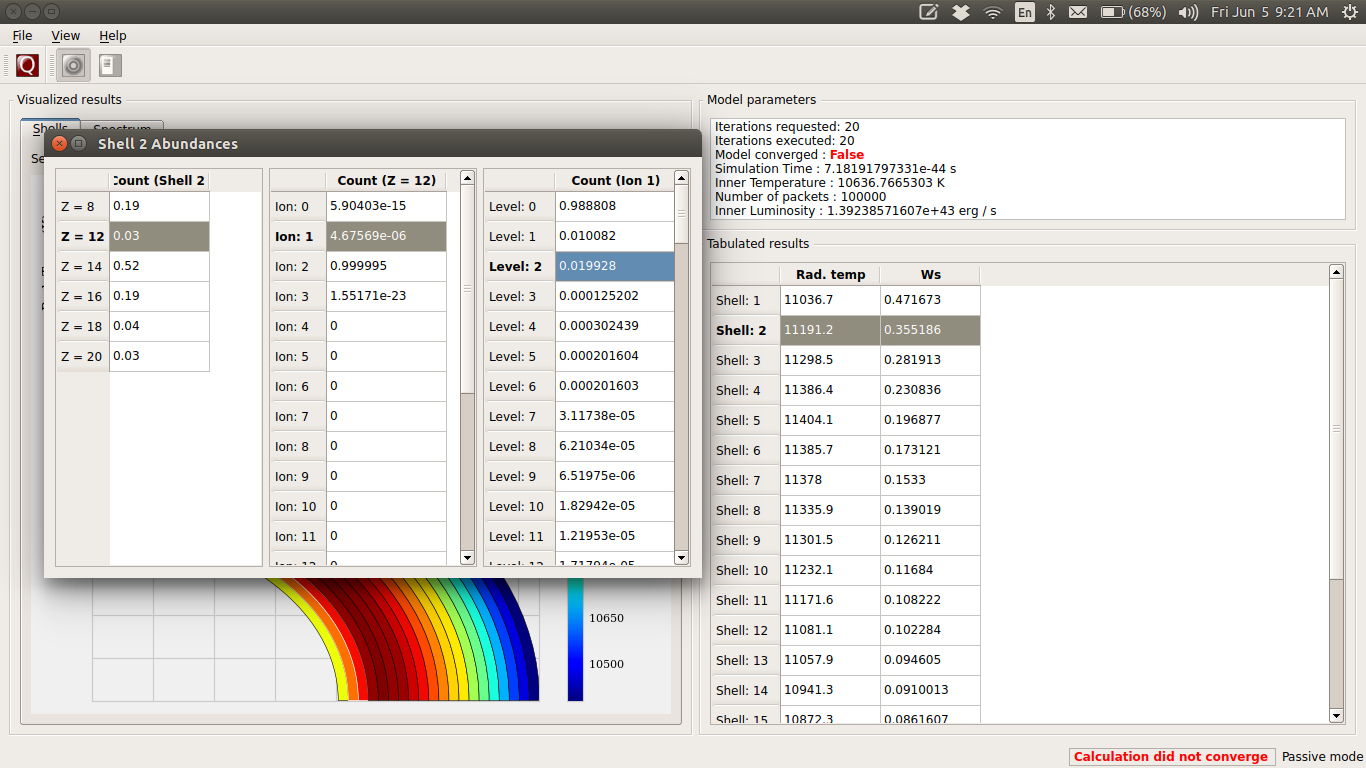Open the File menu
This screenshot has height=768, width=1366.
pos(22,36)
